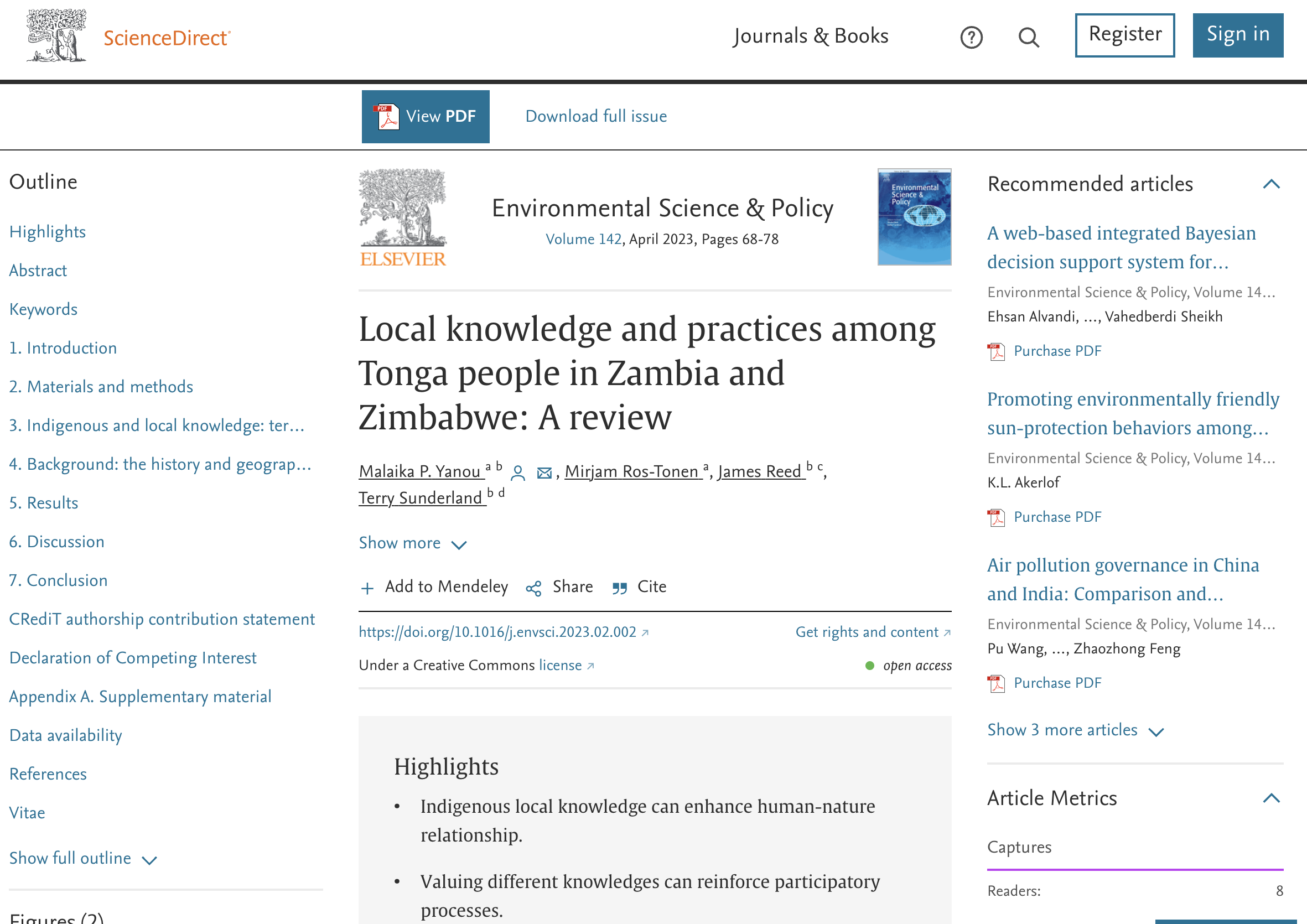Open Get rights and content link
The height and width of the screenshot is (924, 1307).
pos(873,632)
